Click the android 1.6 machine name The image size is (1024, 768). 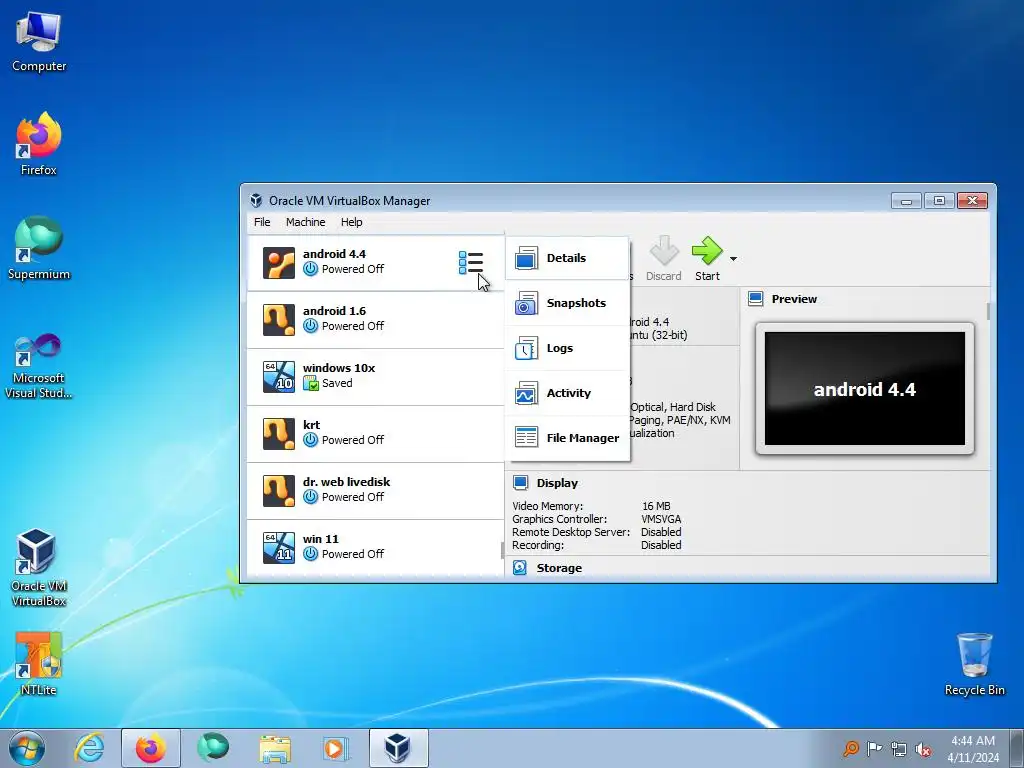point(334,311)
